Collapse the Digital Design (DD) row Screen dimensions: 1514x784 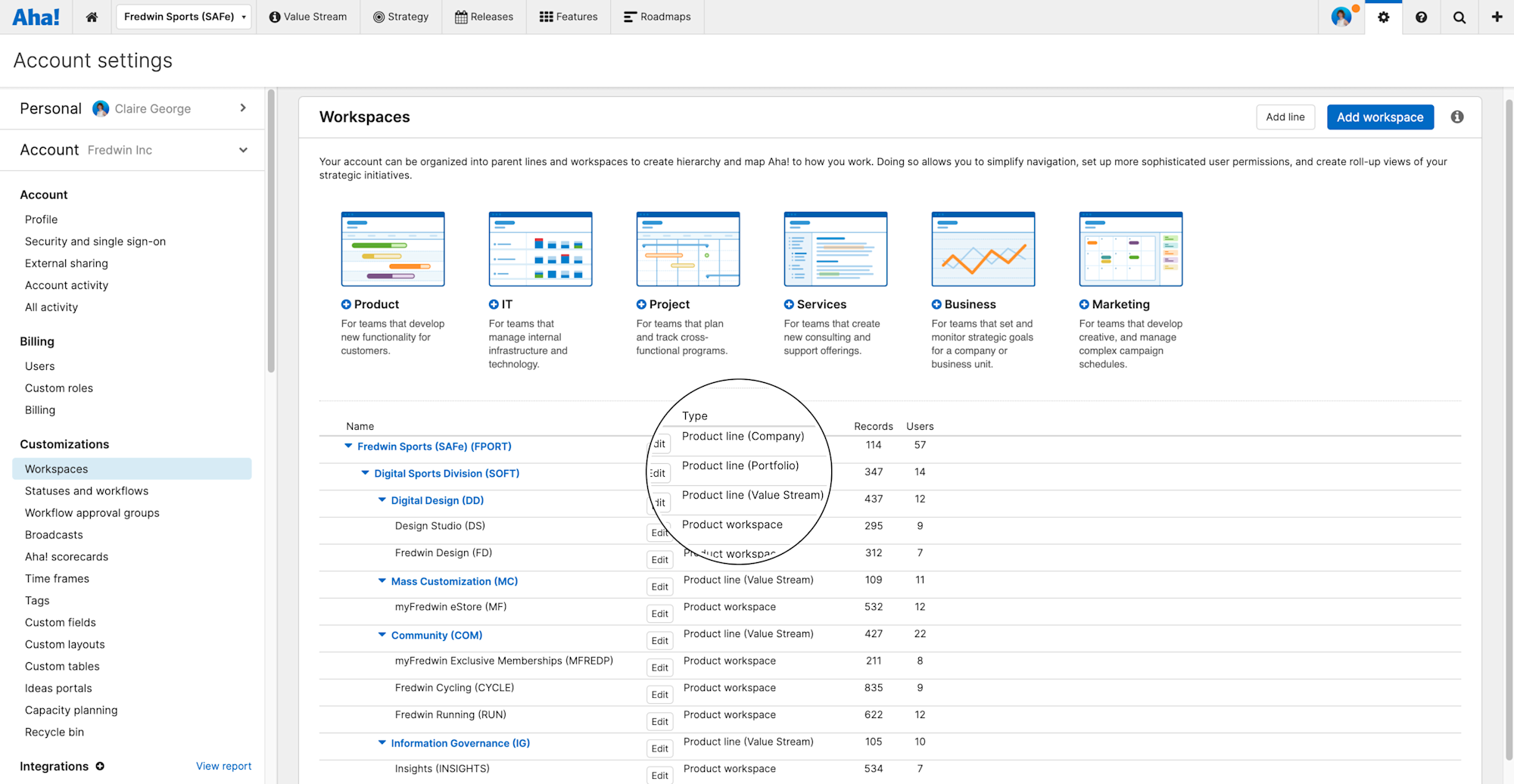382,500
